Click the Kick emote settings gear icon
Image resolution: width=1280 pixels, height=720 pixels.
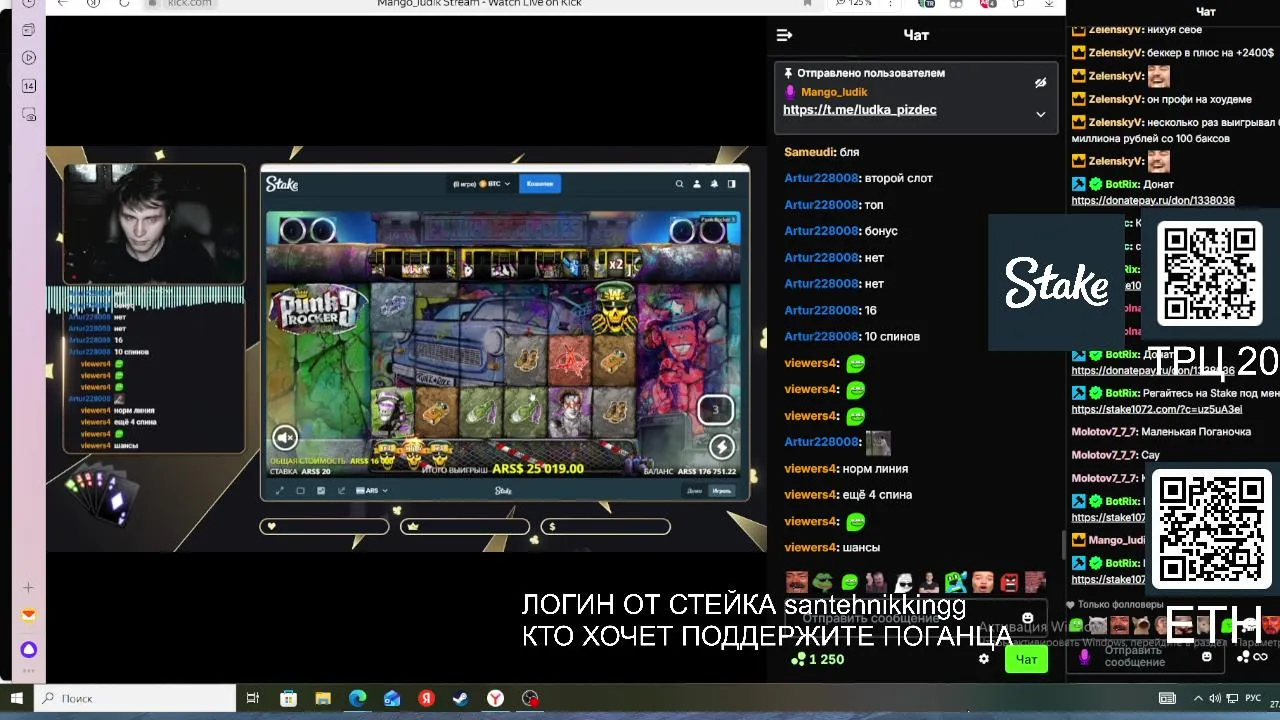984,659
